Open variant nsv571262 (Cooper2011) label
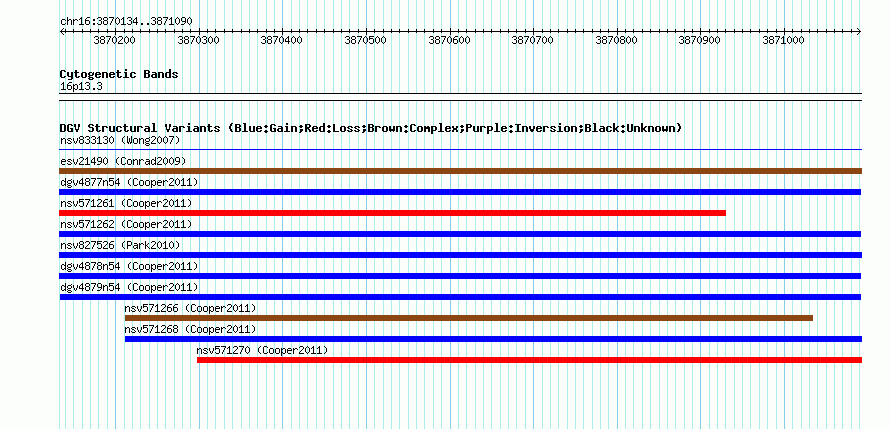 126,224
